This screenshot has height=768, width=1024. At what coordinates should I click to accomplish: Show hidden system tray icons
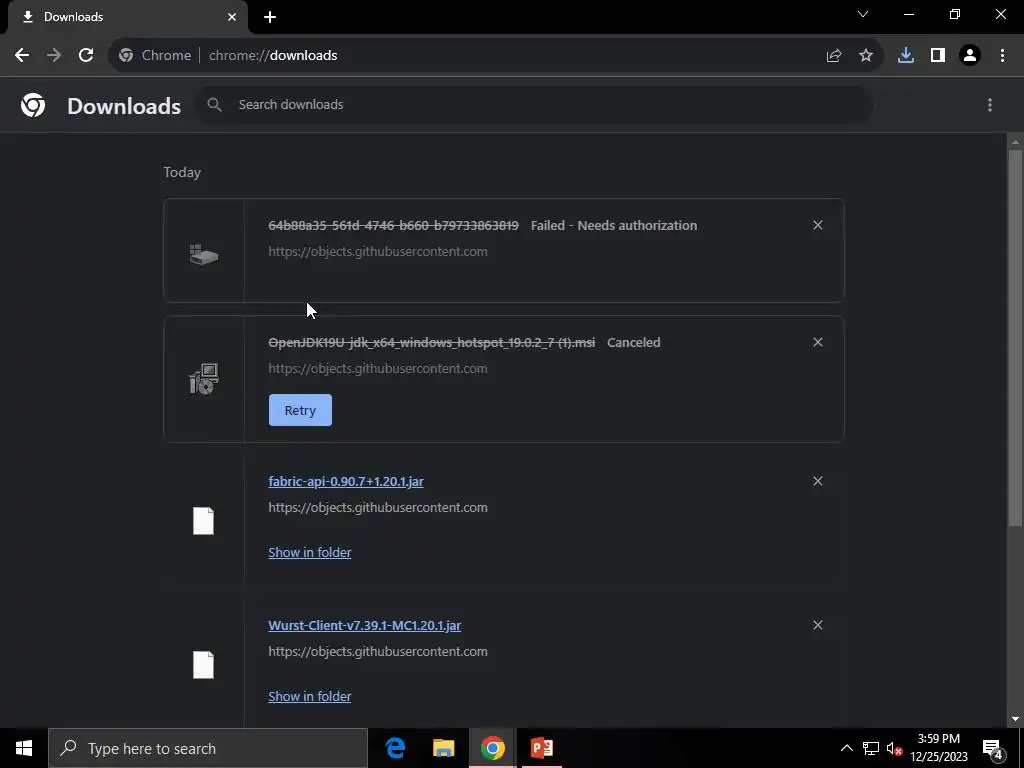pyautogui.click(x=846, y=748)
